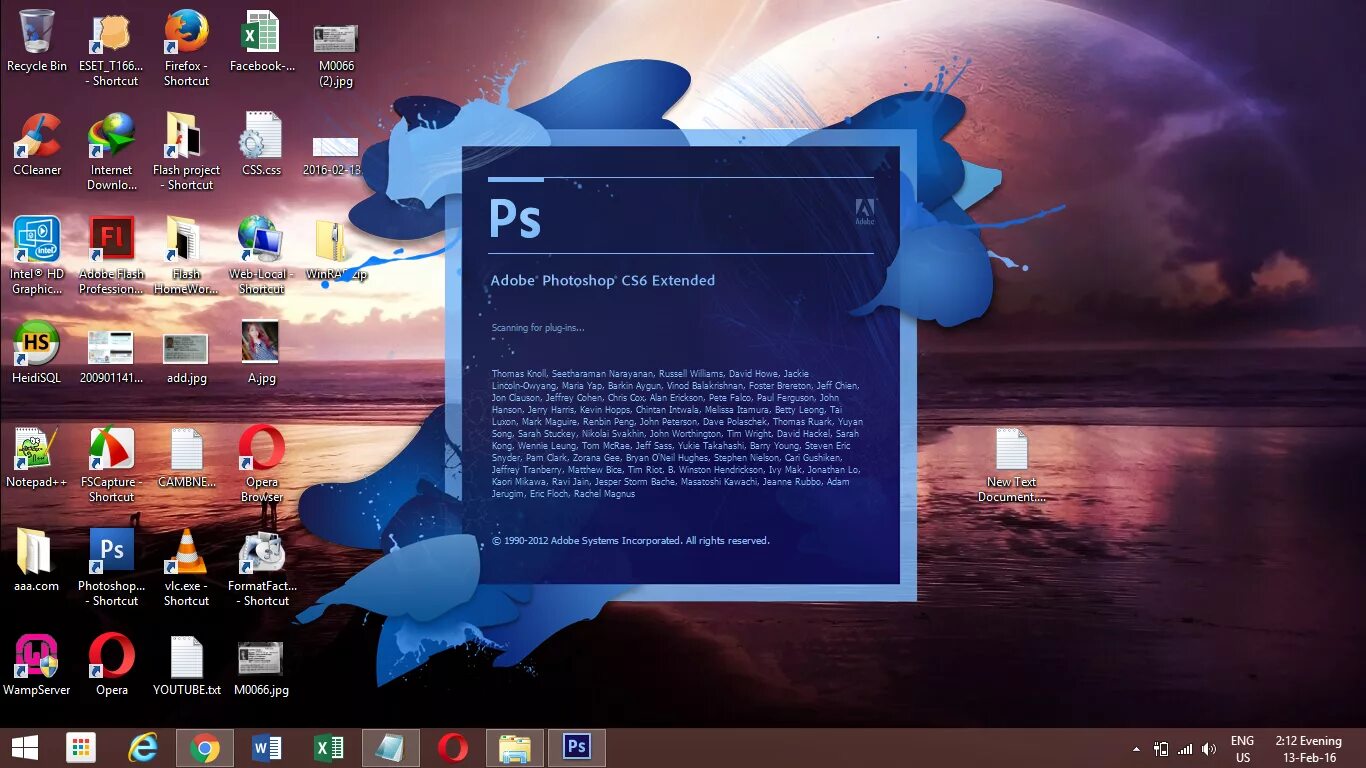The height and width of the screenshot is (768, 1366).
Task: Click "Adobe Photoshop CS6 Extended" title text
Action: coord(602,281)
